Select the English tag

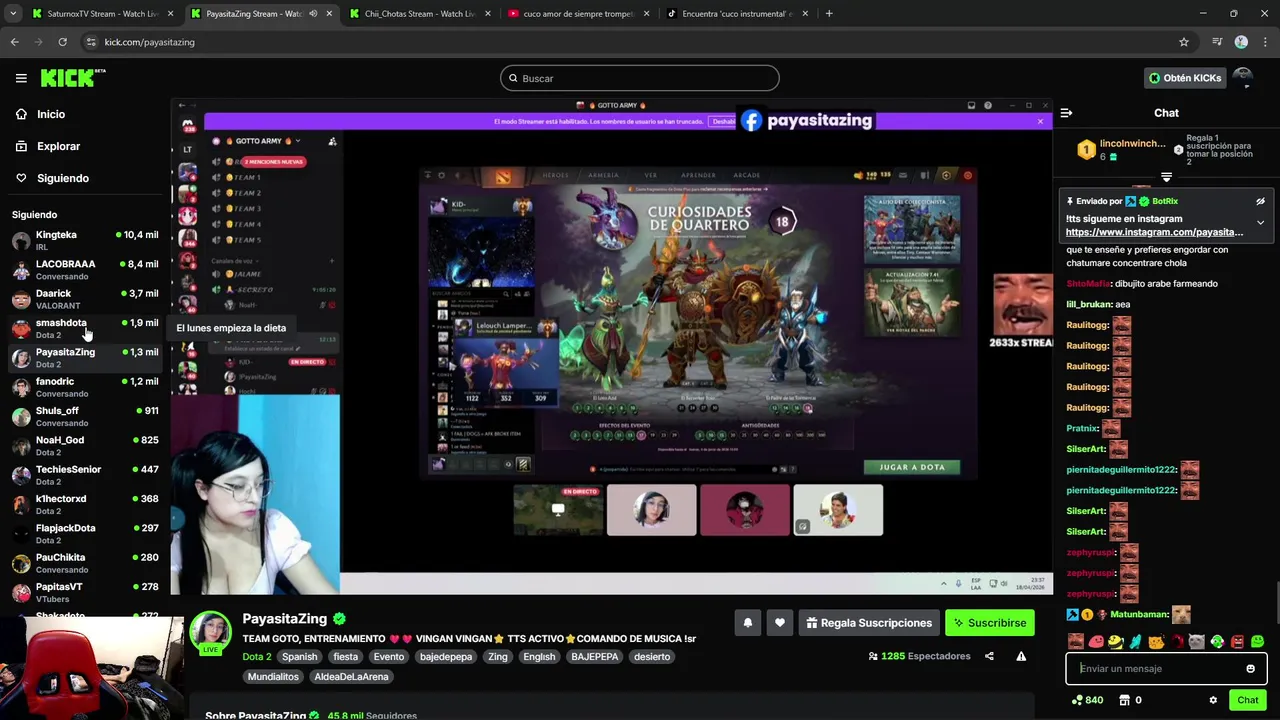tap(539, 656)
